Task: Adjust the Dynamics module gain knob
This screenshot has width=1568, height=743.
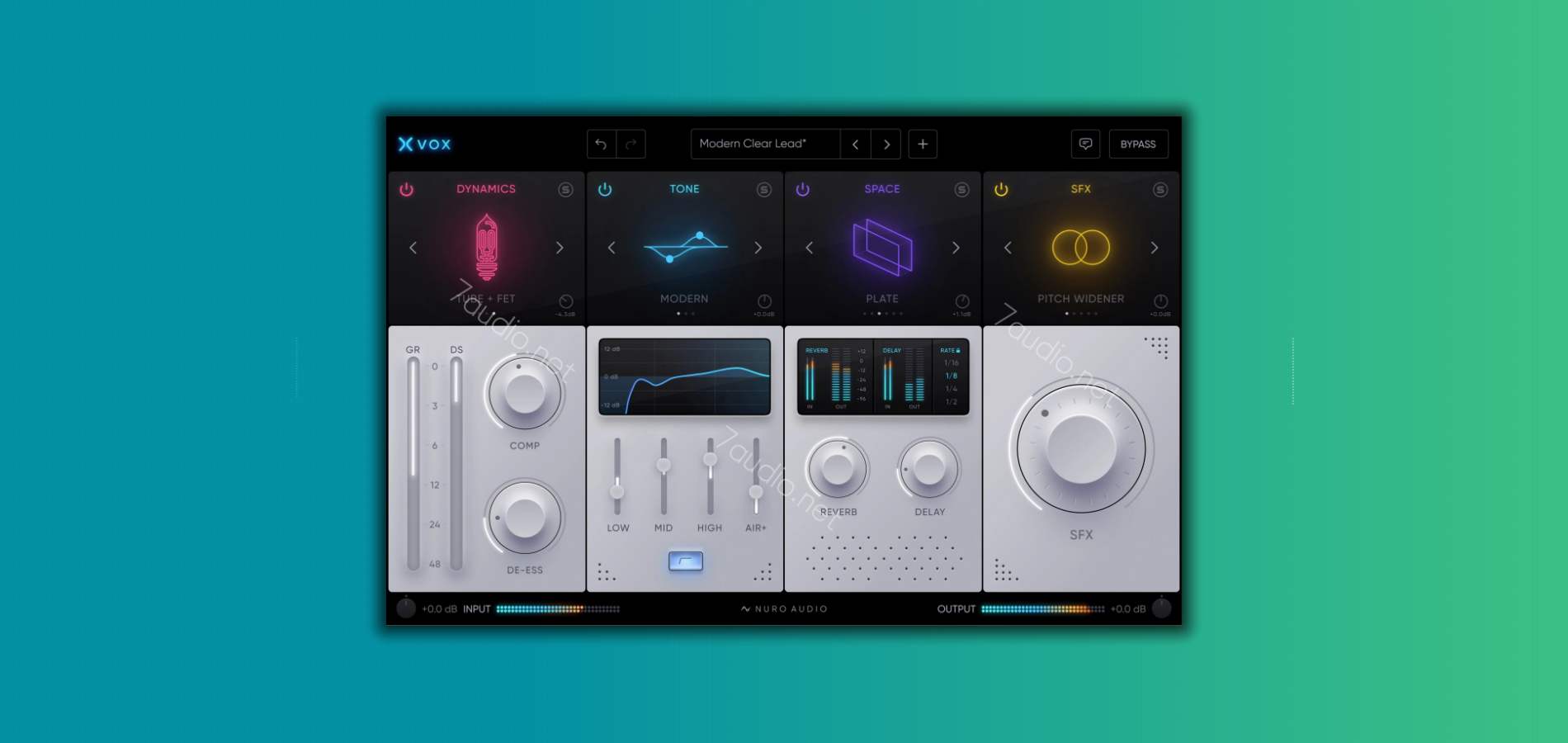Action: [566, 301]
